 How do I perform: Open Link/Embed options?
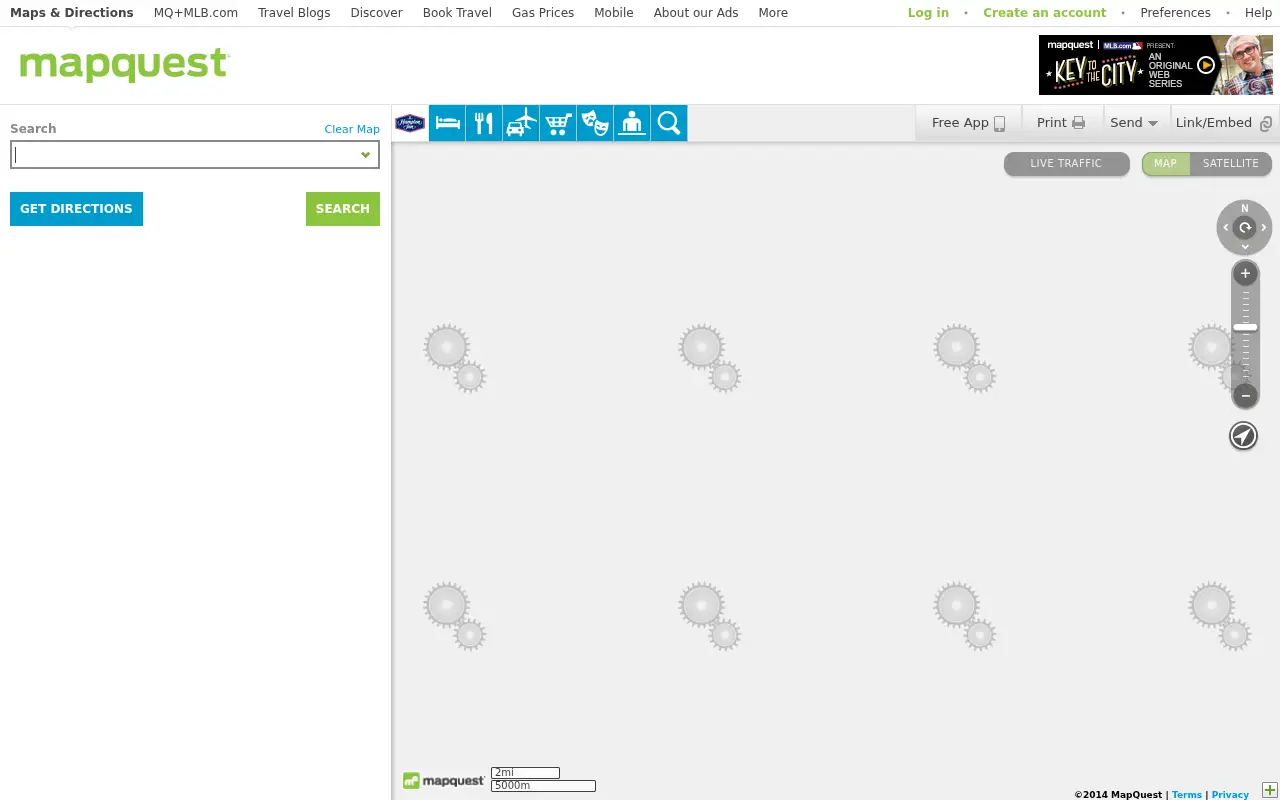(x=1224, y=123)
